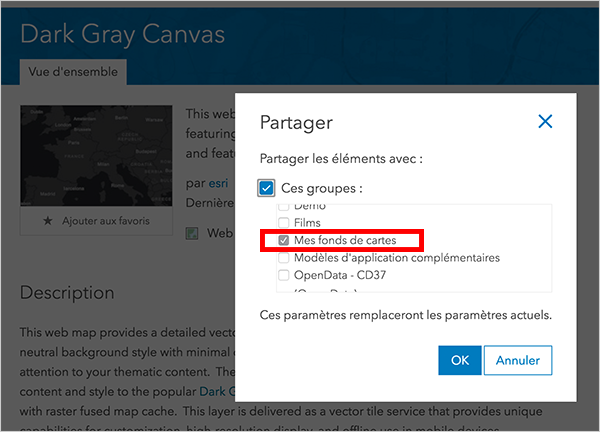Viewport: 600px width, 432px height.
Task: Click the Partager dialog heading
Action: (296, 123)
